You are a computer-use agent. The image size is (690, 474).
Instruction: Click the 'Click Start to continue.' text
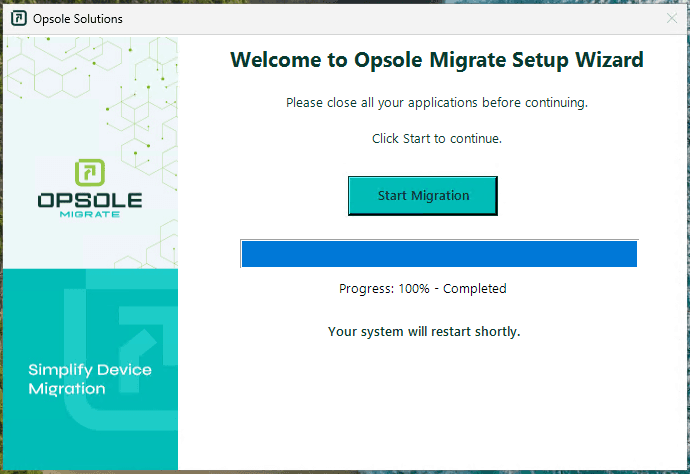pos(437,139)
